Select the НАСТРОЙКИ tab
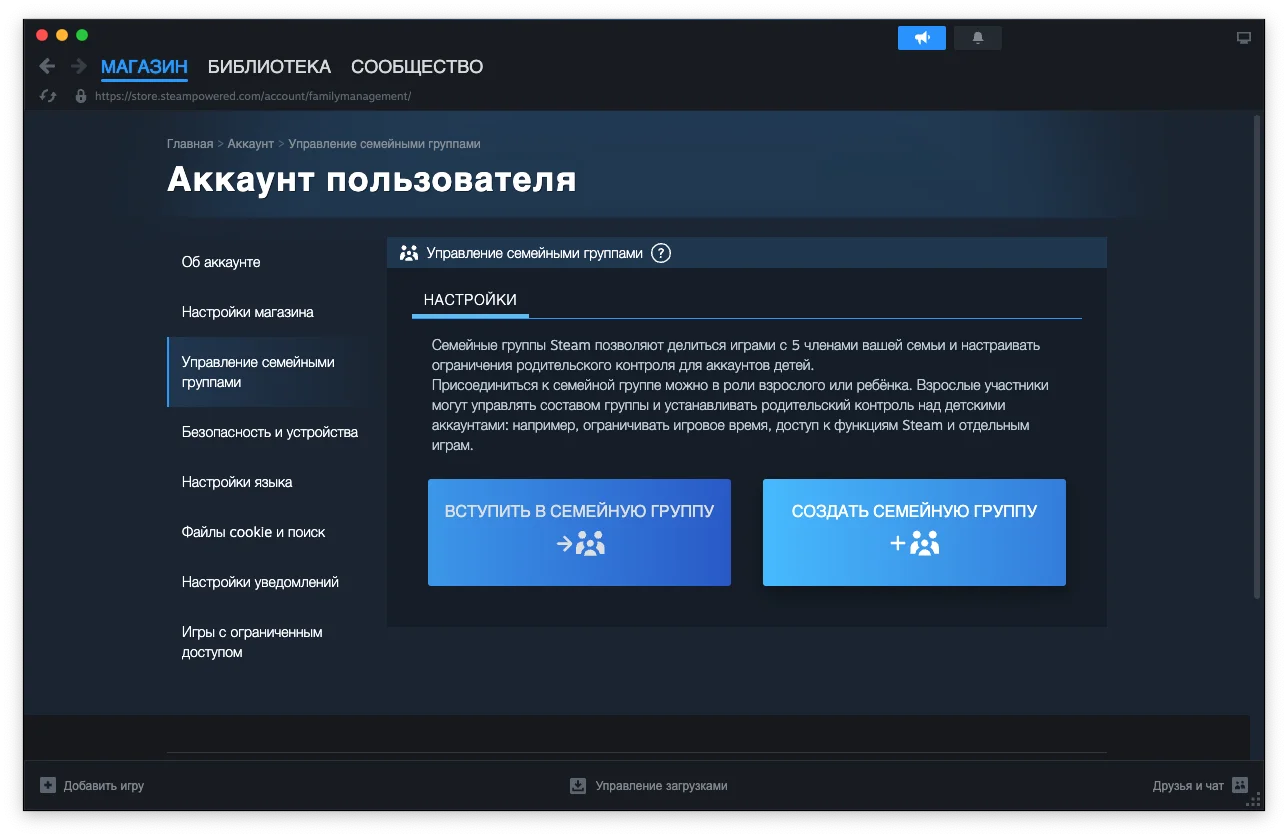 point(470,300)
